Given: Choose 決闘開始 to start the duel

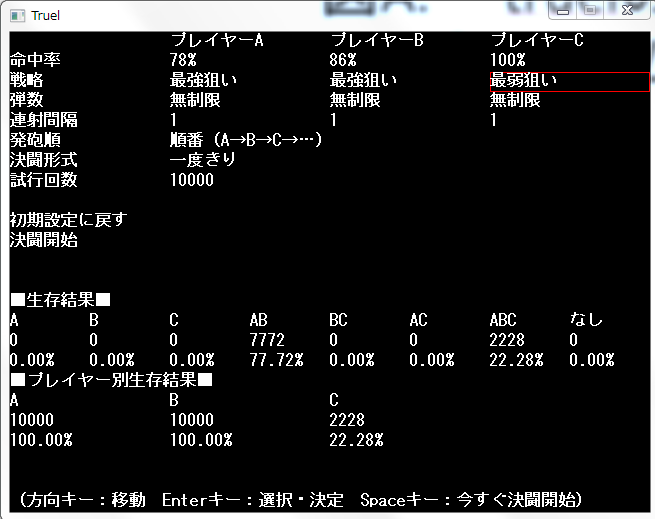Looking at the screenshot, I should [44, 240].
